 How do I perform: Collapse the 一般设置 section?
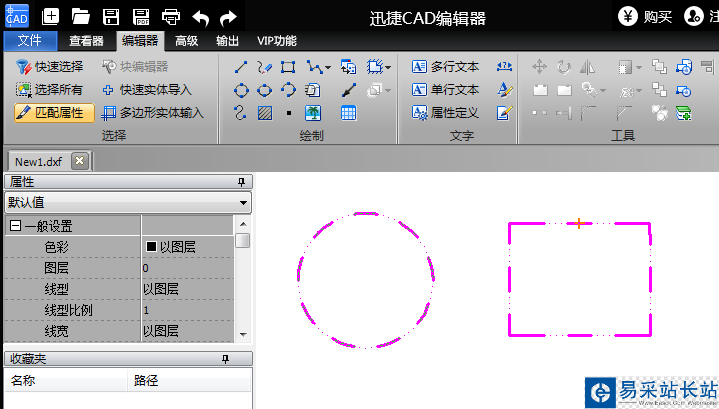click(x=15, y=227)
